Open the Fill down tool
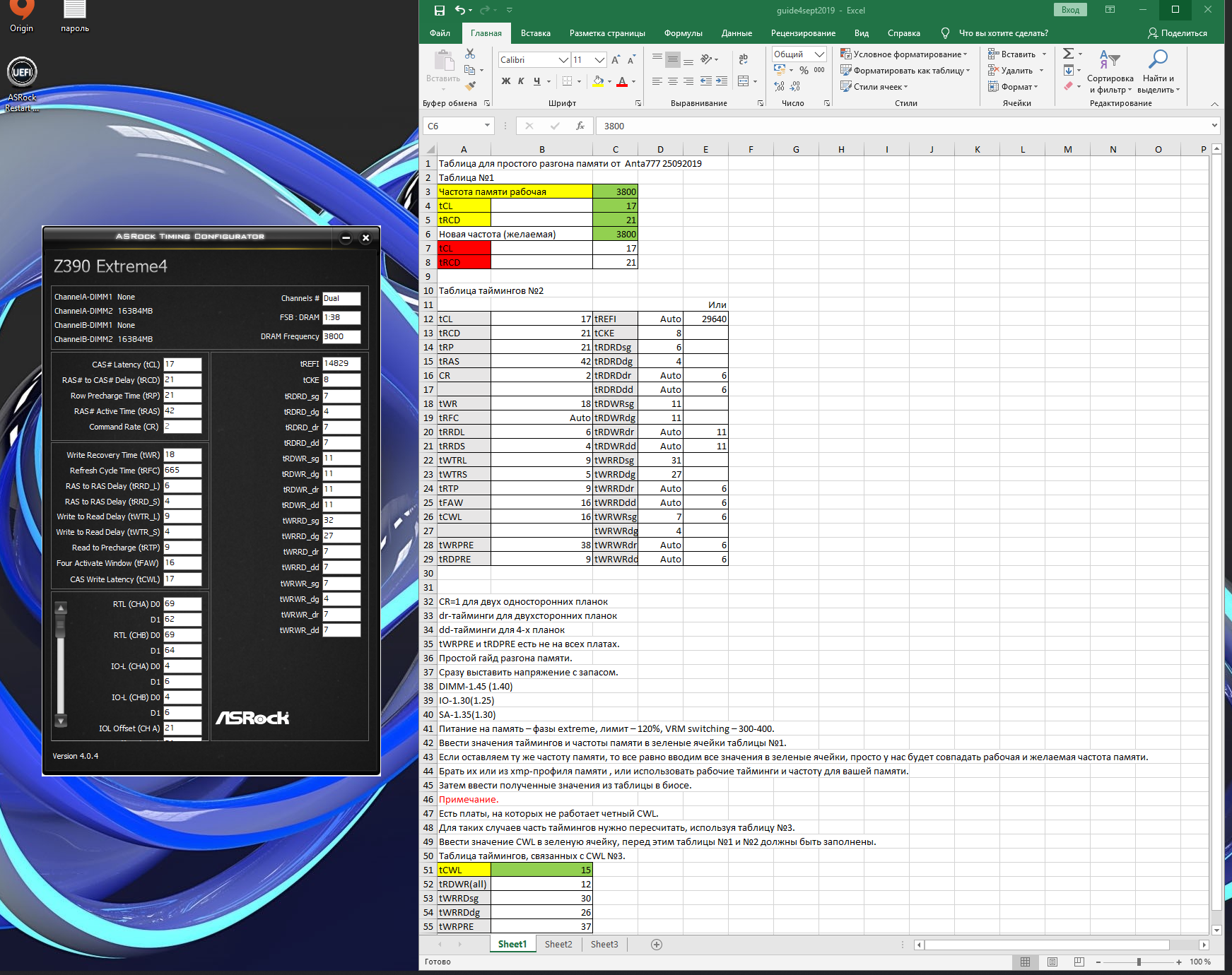This screenshot has width=1232, height=975. pyautogui.click(x=1069, y=70)
